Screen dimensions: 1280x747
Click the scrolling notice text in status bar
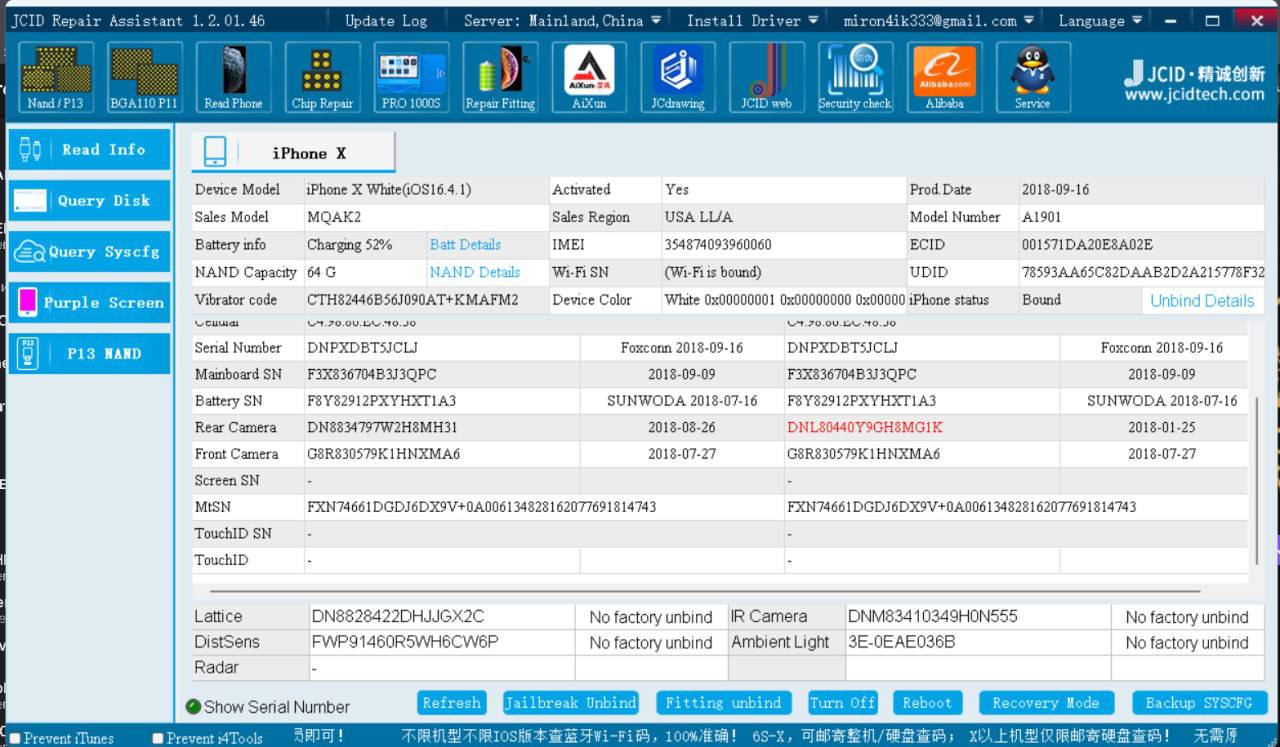(x=765, y=738)
